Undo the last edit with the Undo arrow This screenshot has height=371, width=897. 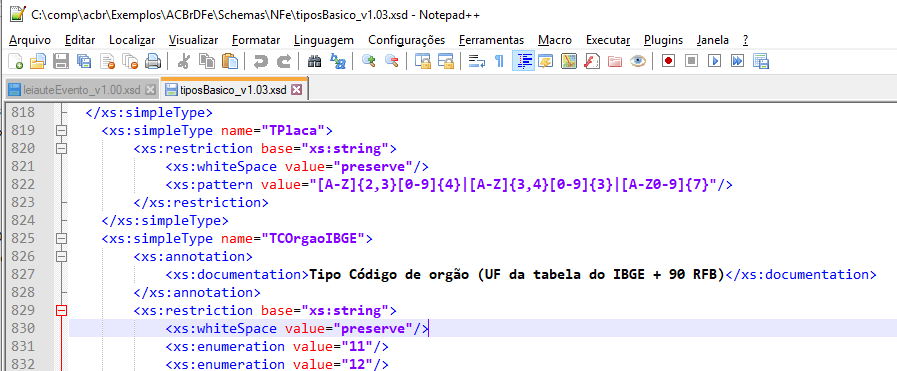[x=260, y=61]
